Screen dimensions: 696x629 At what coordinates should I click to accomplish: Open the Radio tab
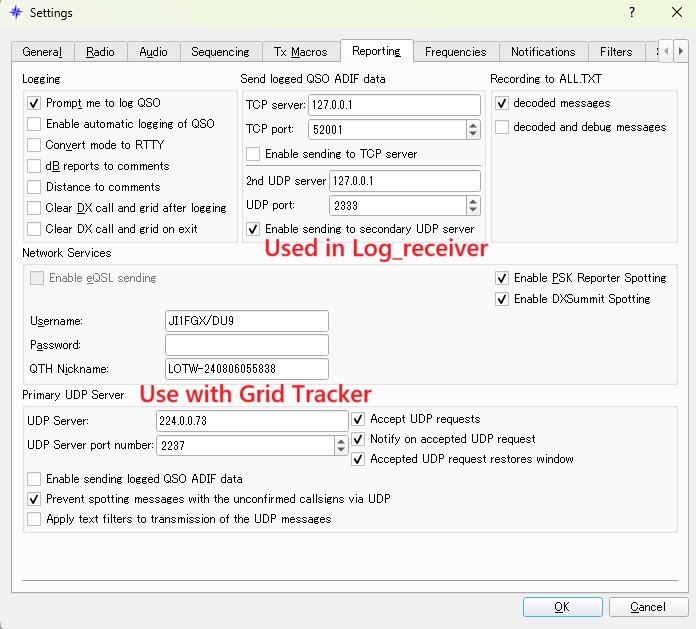tap(100, 52)
